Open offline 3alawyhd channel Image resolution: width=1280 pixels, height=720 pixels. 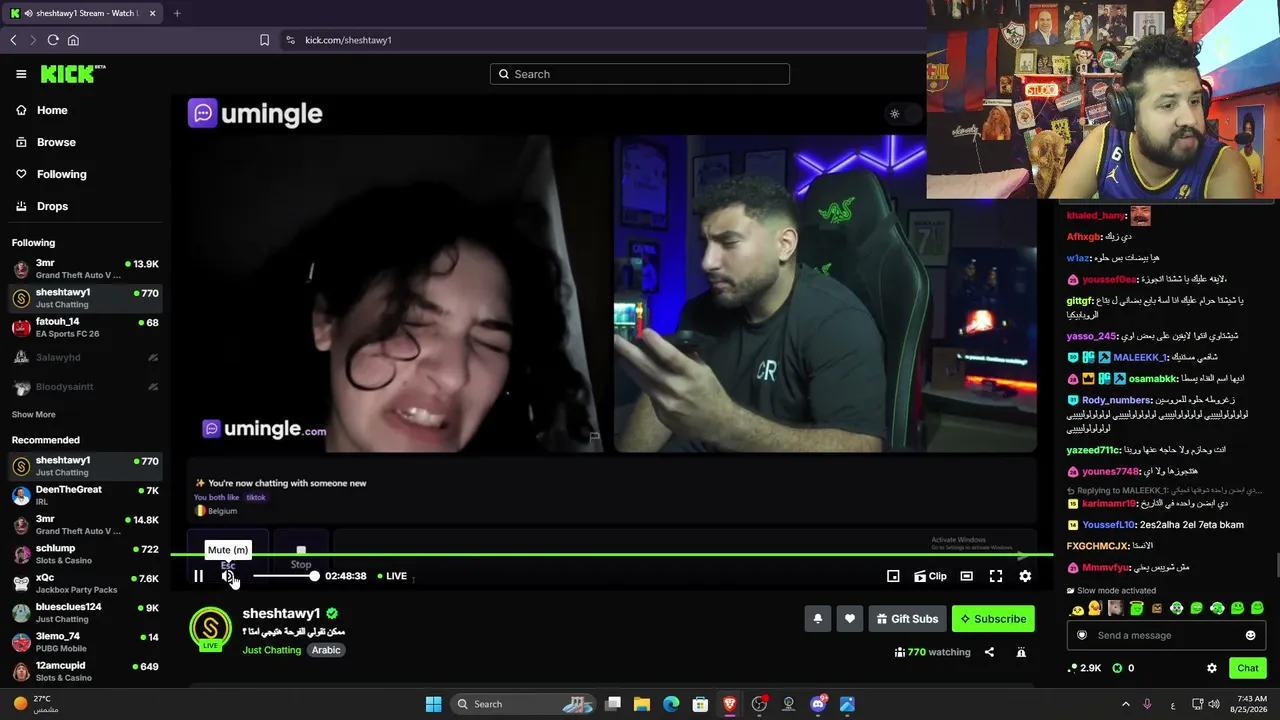(85, 357)
